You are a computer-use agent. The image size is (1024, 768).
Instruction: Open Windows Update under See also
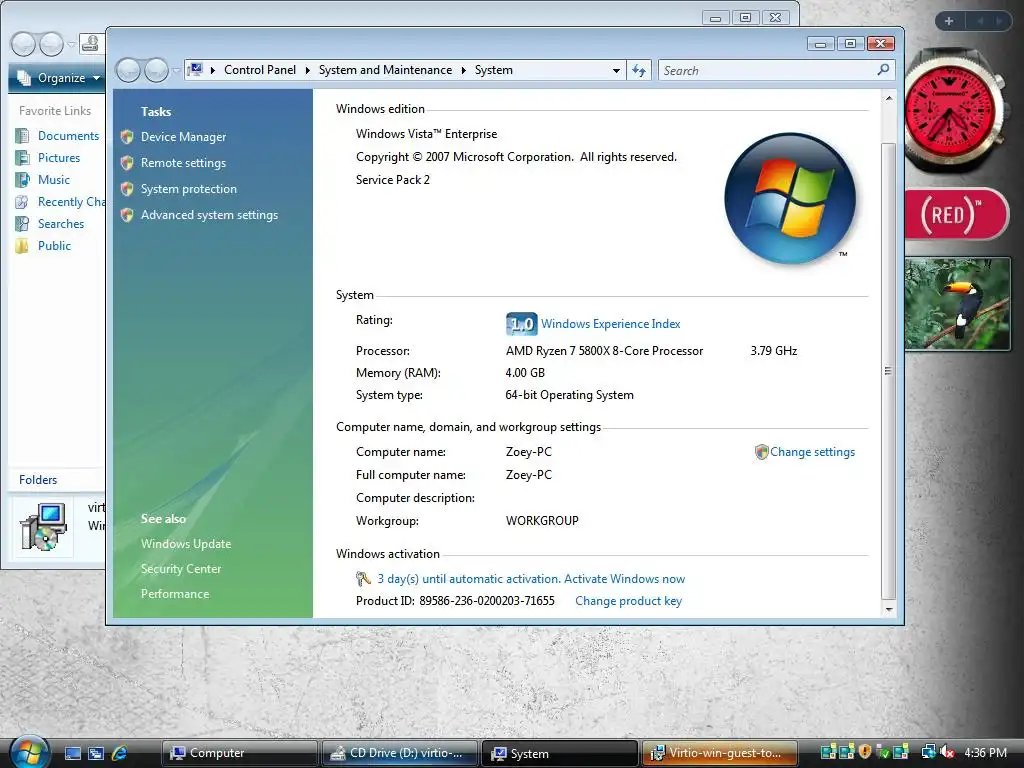[x=185, y=544]
